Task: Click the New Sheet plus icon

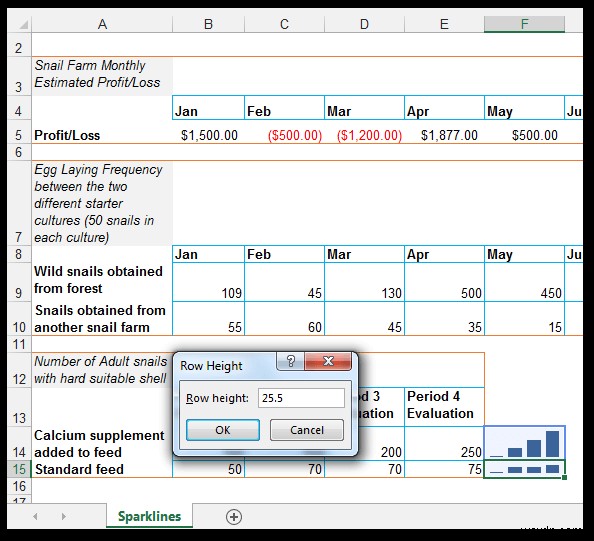Action: [234, 517]
